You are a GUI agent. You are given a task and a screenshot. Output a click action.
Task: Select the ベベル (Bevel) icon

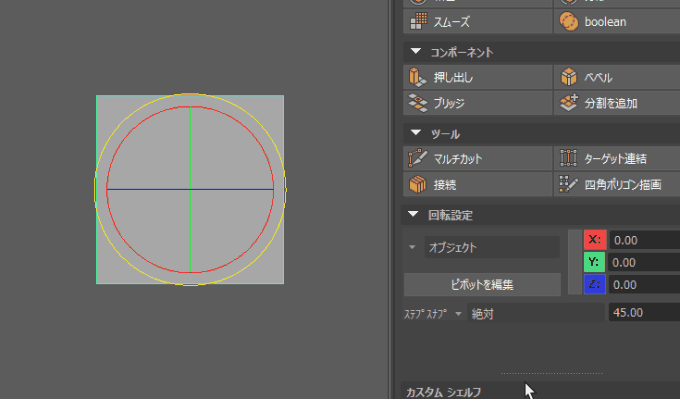point(569,77)
